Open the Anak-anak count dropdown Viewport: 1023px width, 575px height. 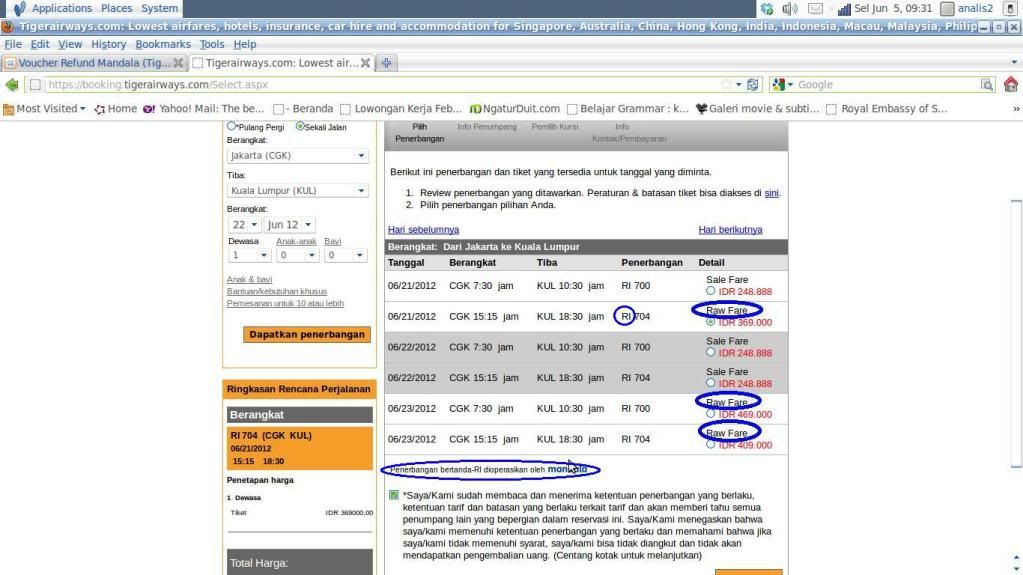(297, 255)
